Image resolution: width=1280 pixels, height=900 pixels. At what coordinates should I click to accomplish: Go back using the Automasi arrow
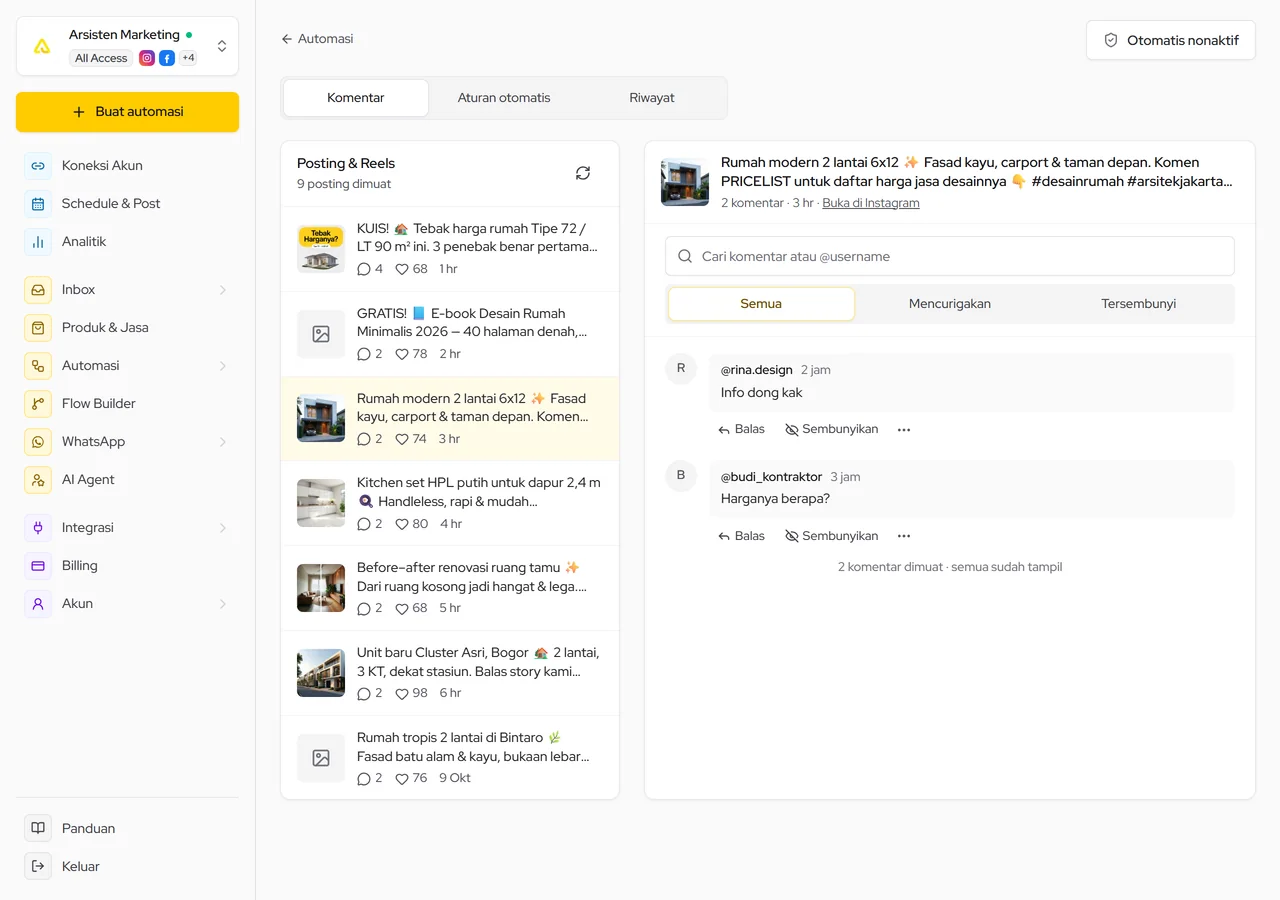[x=317, y=39]
